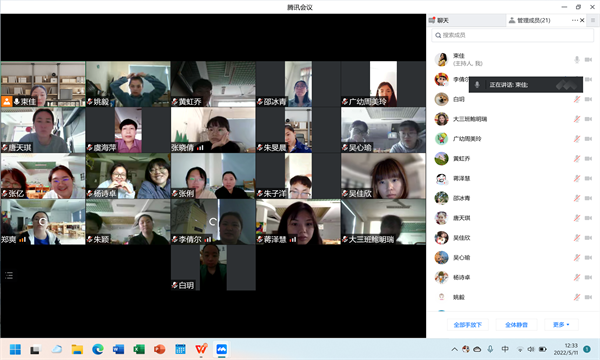The image size is (600, 360).
Task: Expand the 更多 dropdown button
Action: tap(561, 325)
